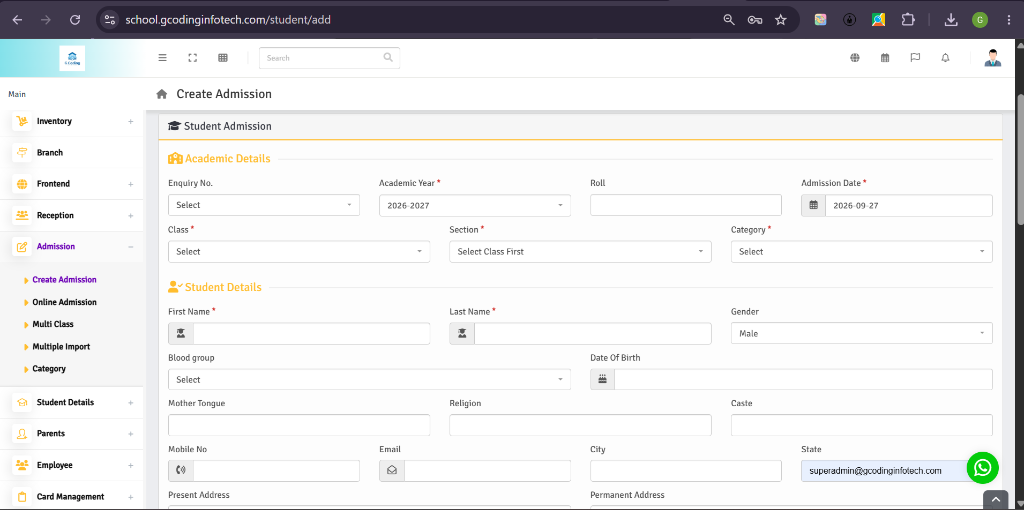Click the G Coding logo
The image size is (1024, 510).
(72, 58)
